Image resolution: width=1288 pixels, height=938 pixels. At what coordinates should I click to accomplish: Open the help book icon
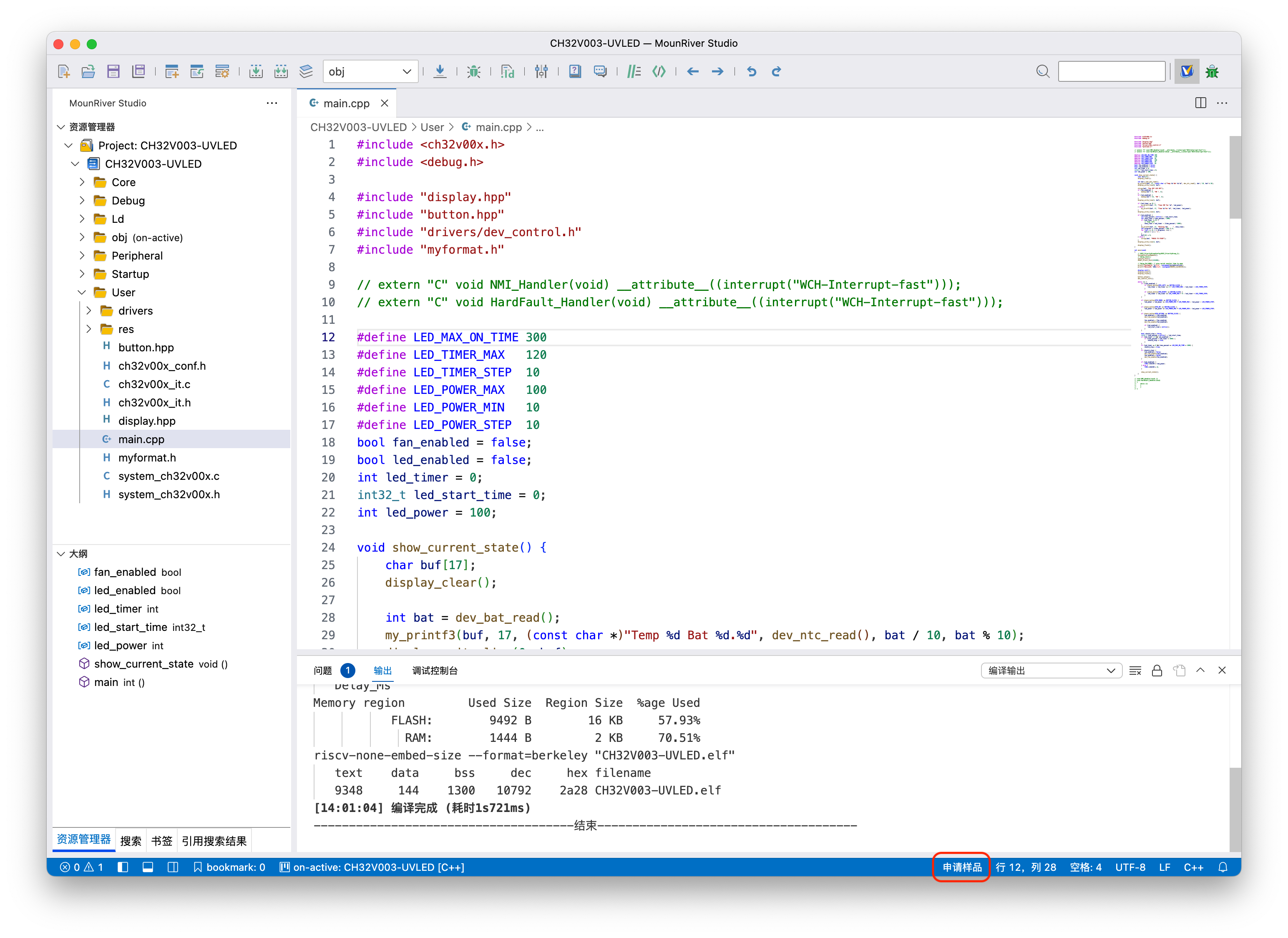[575, 72]
